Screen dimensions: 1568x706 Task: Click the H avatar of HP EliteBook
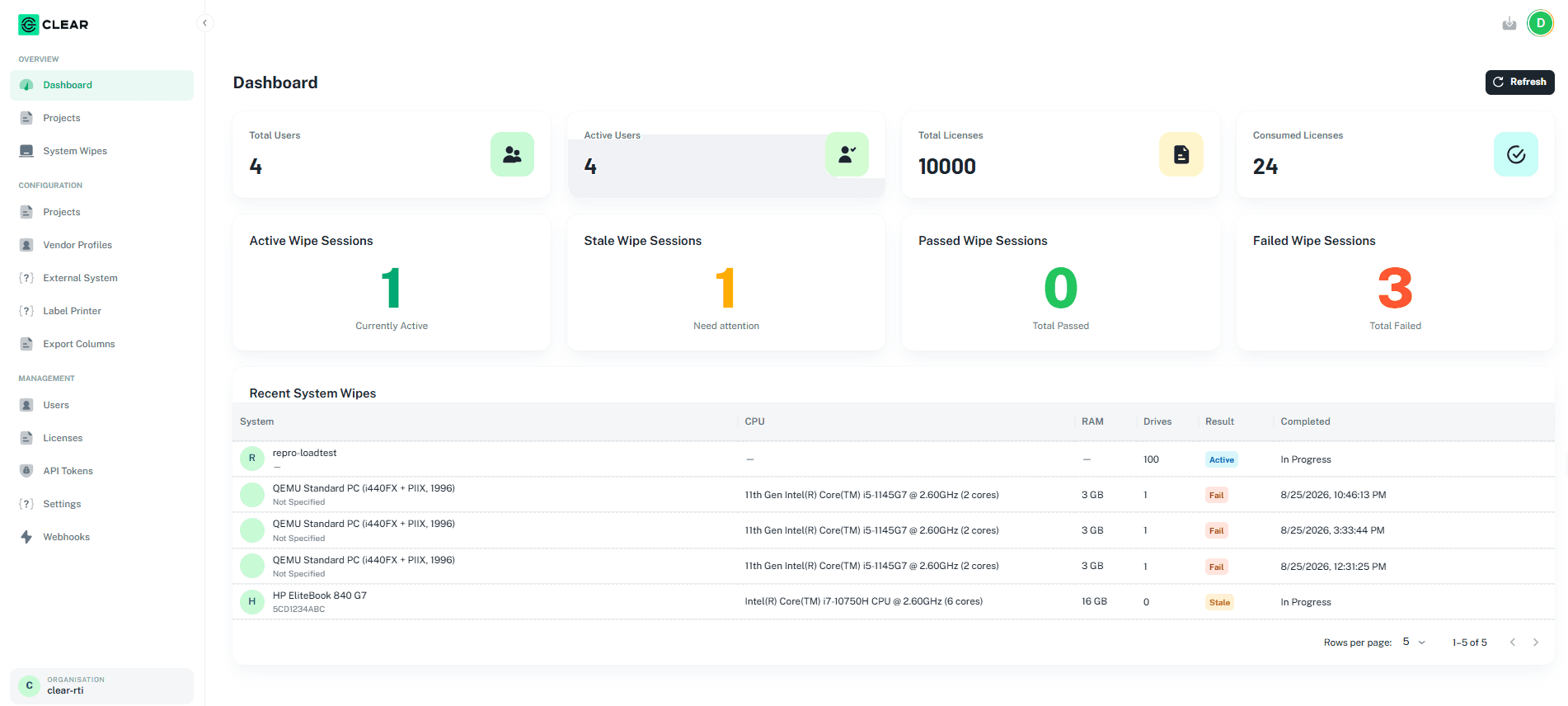pos(252,601)
